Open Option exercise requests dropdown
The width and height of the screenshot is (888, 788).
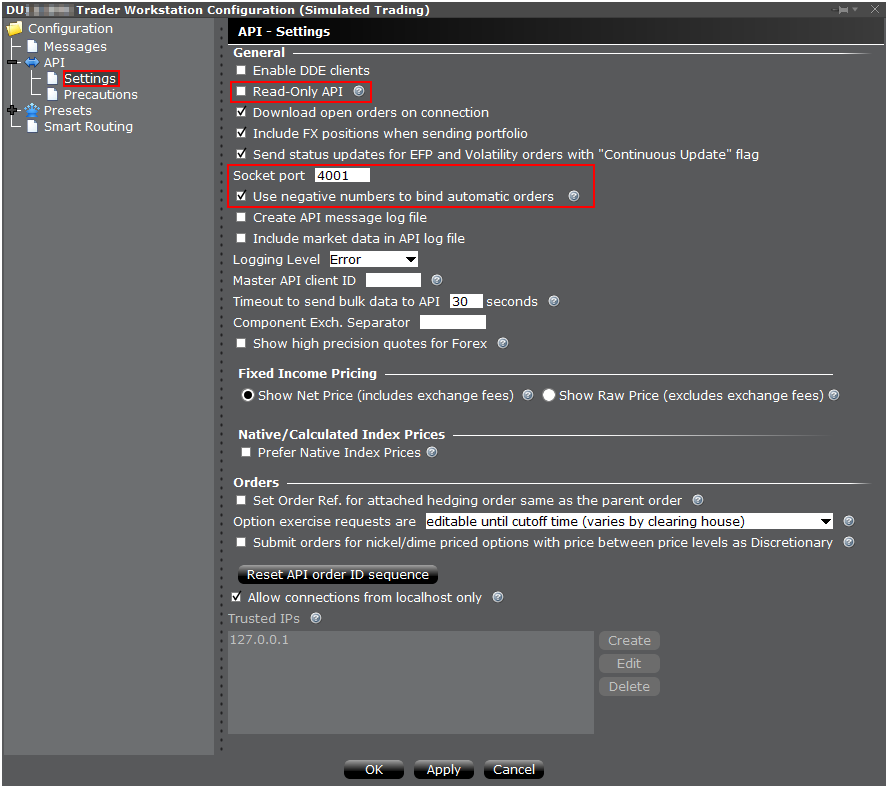[x=628, y=522]
